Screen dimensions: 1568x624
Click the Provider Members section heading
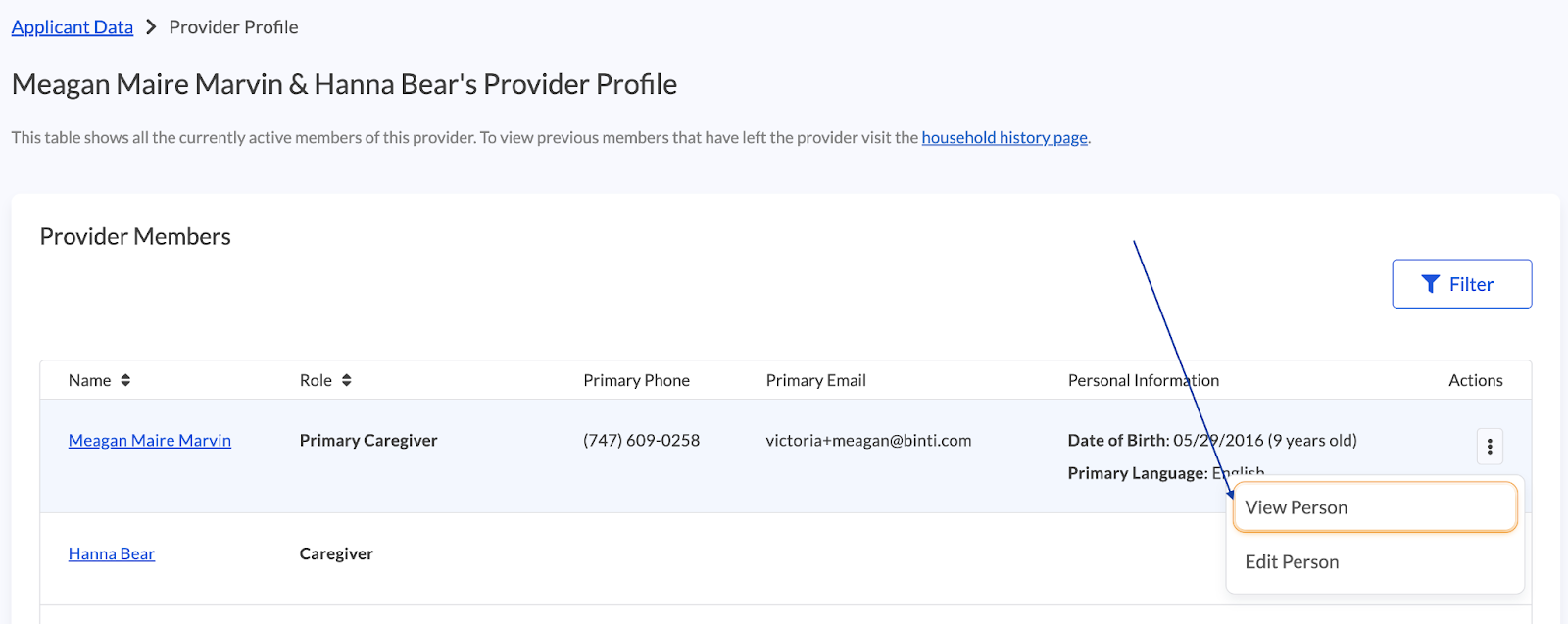pos(135,237)
